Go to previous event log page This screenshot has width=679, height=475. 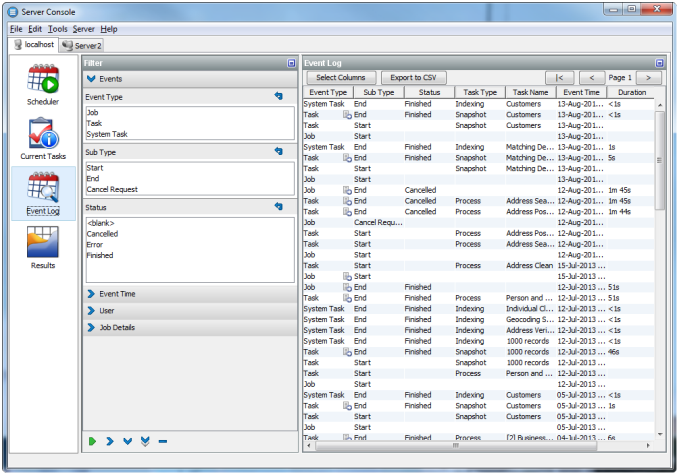592,78
